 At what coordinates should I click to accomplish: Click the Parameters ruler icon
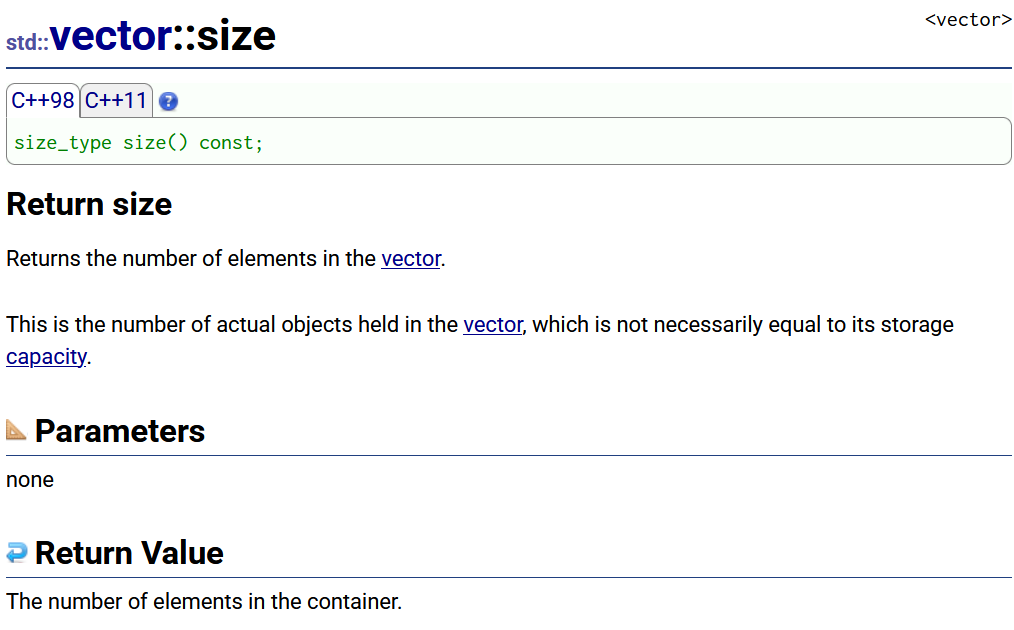pyautogui.click(x=16, y=429)
